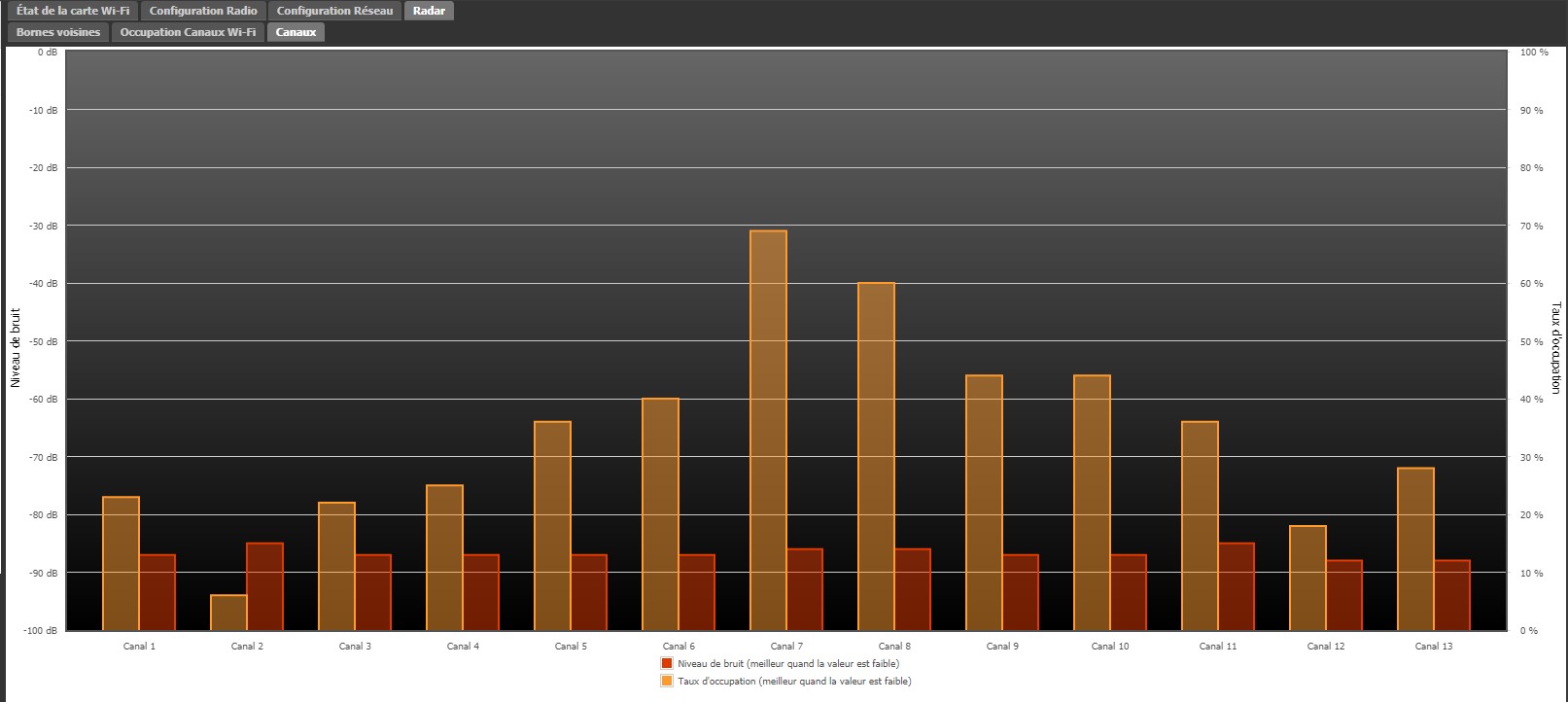This screenshot has height=702, width=1568.
Task: Click the red Niveau de bruit legend swatch
Action: (667, 663)
